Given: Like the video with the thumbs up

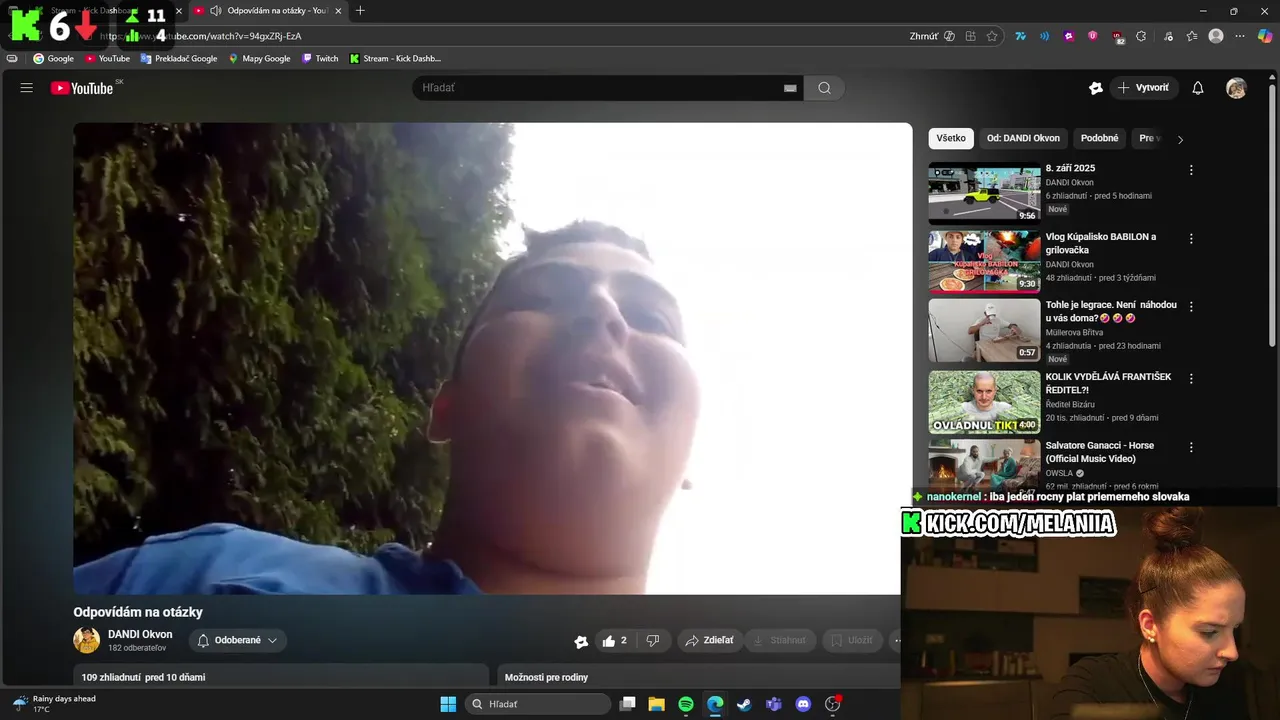Looking at the screenshot, I should coord(615,641).
